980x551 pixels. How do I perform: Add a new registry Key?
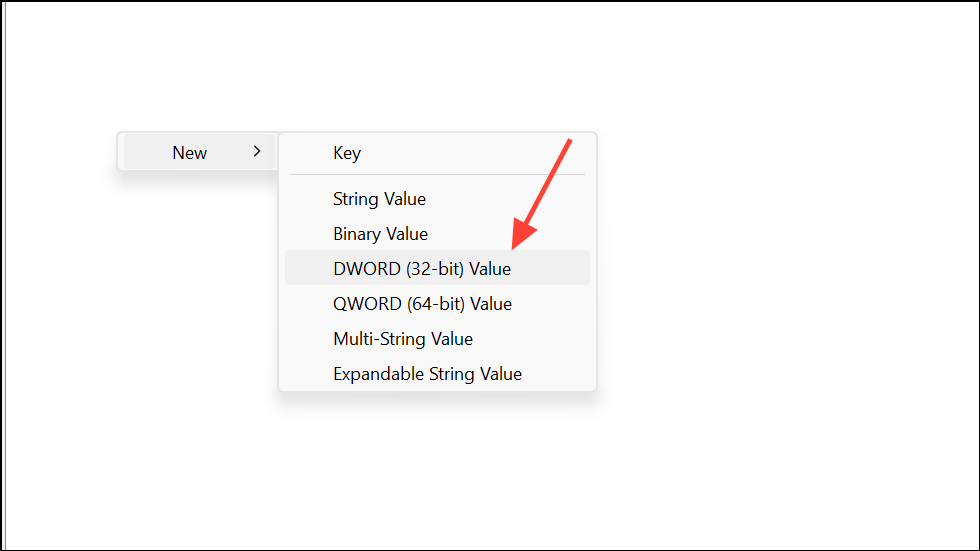[x=347, y=153]
